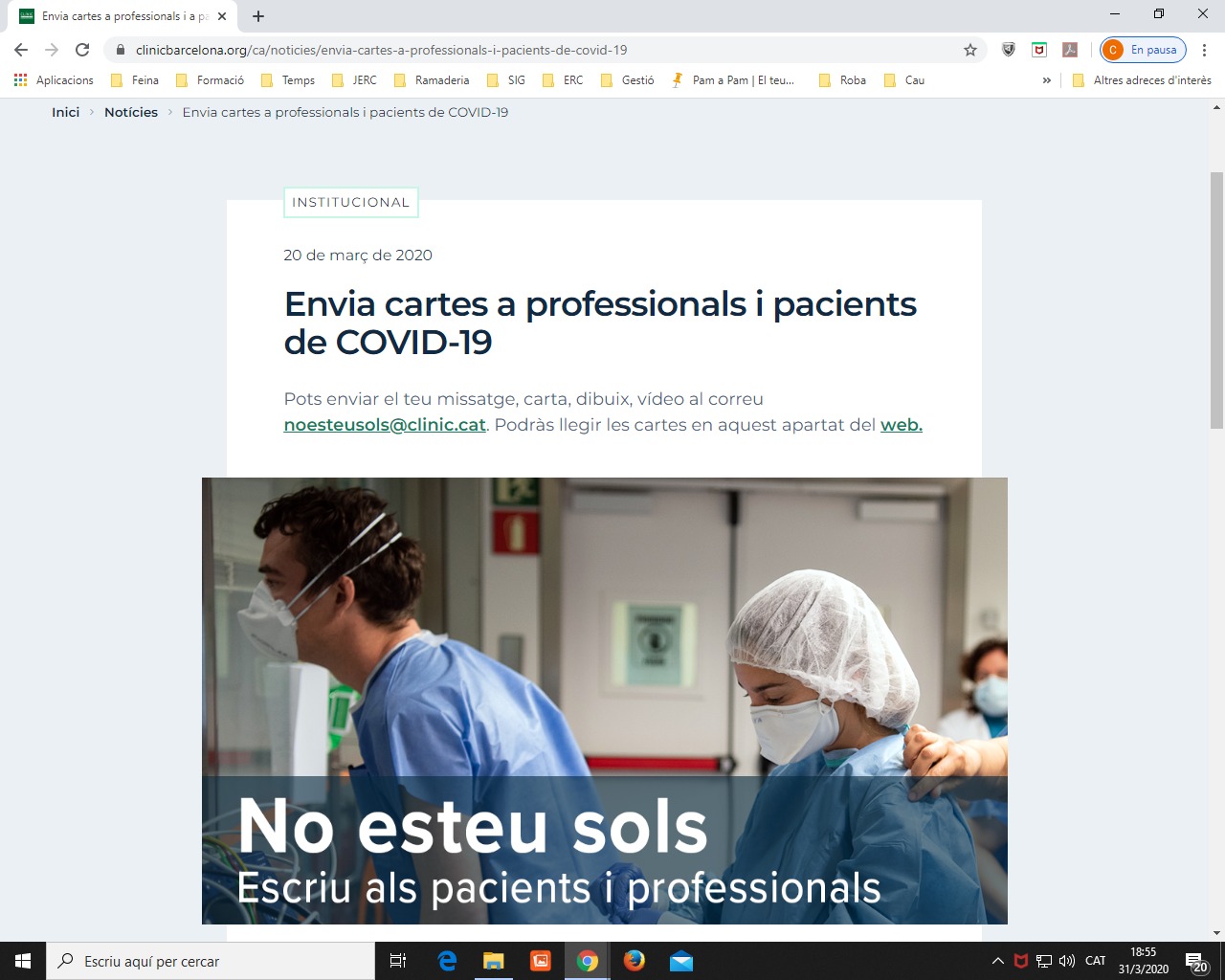Viewport: 1225px width, 980px height.
Task: Click the PDF extension icon in toolbar
Action: coord(1070,50)
